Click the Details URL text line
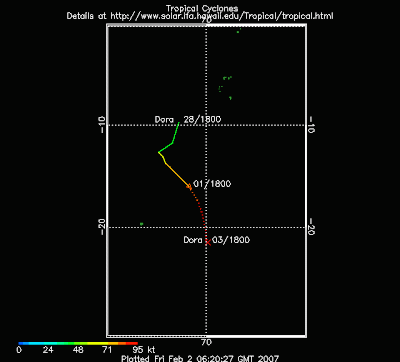This screenshot has height=362, width=400. [x=200, y=16]
